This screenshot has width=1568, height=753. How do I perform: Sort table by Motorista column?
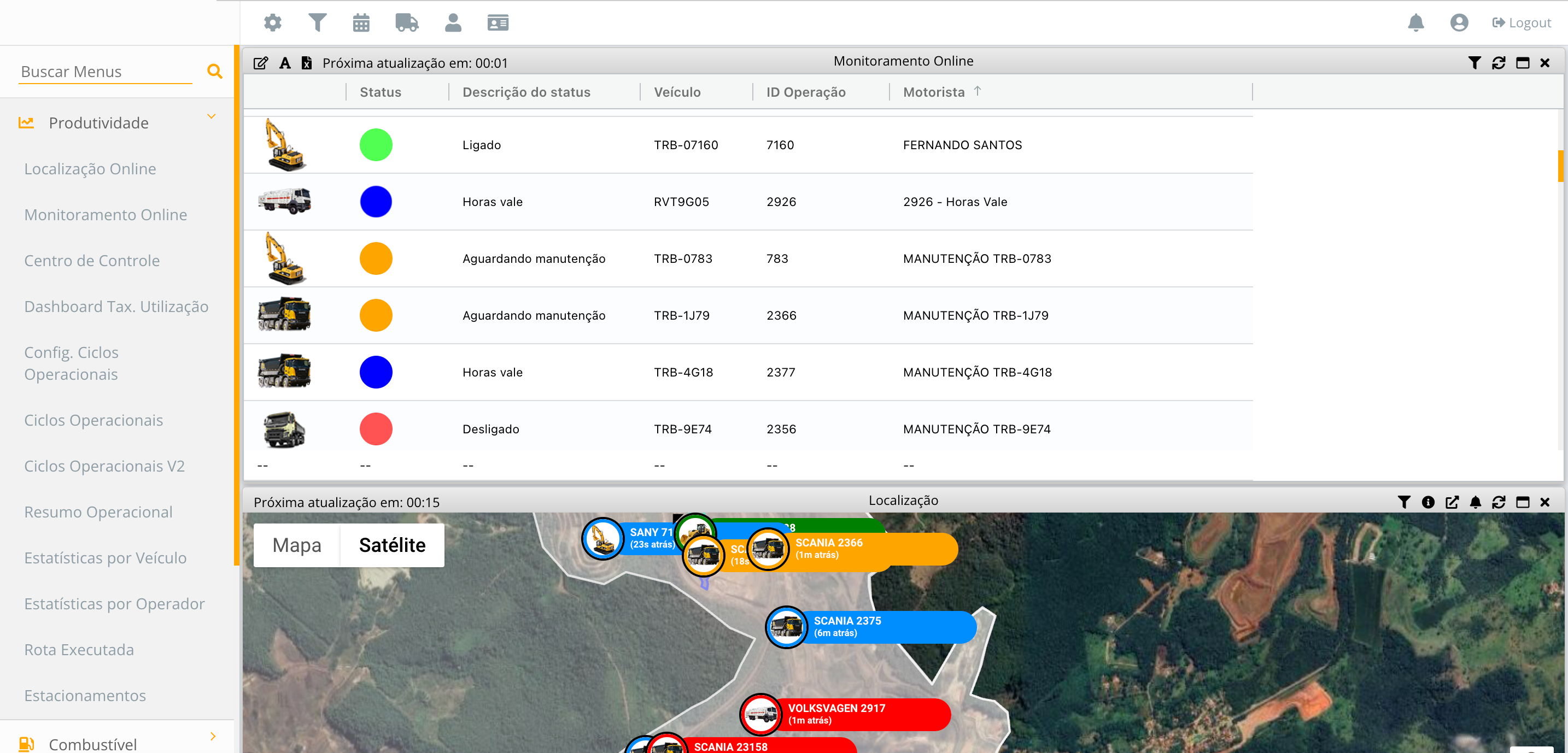(x=933, y=92)
